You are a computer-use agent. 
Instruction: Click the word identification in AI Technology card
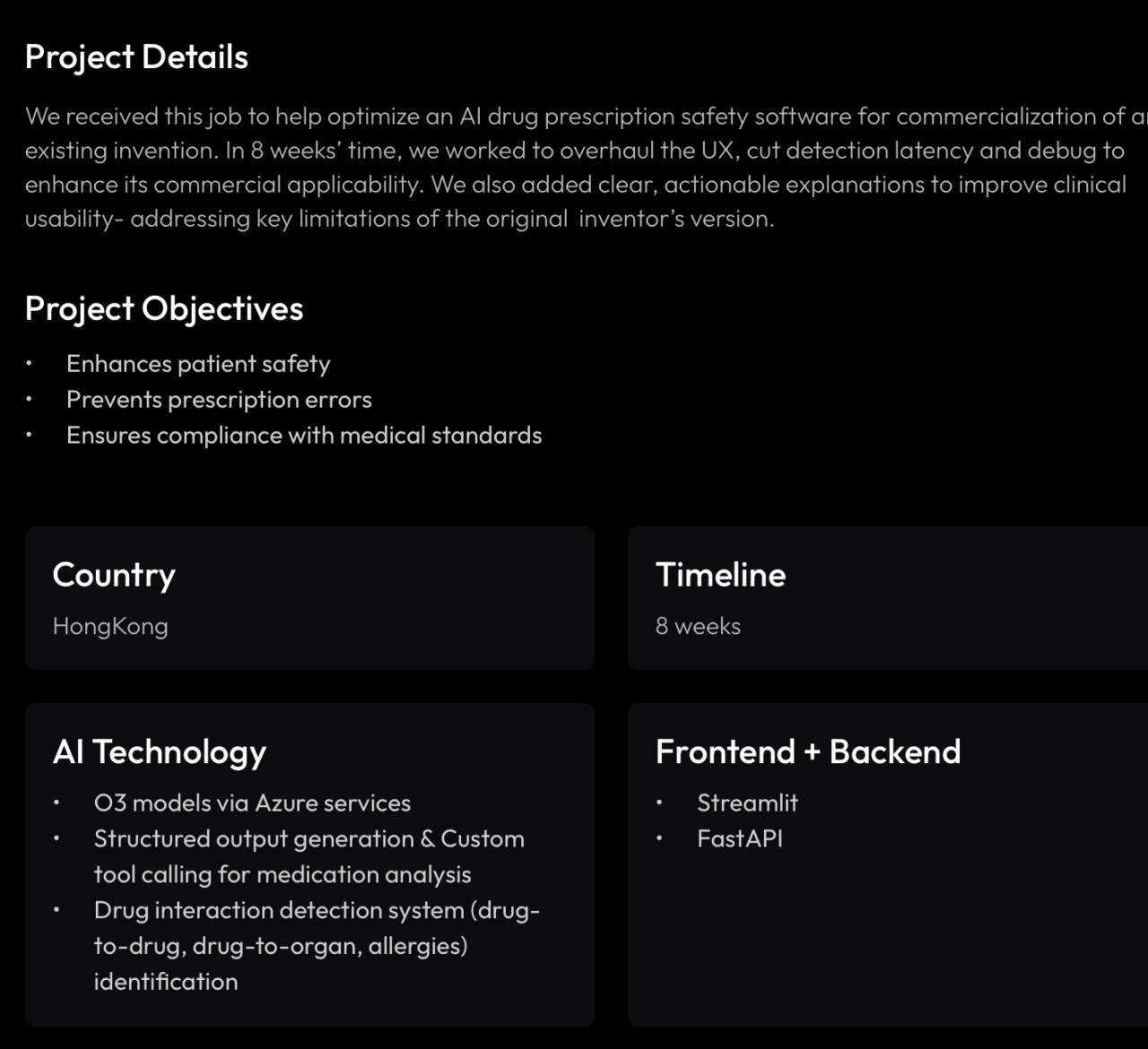click(x=166, y=982)
